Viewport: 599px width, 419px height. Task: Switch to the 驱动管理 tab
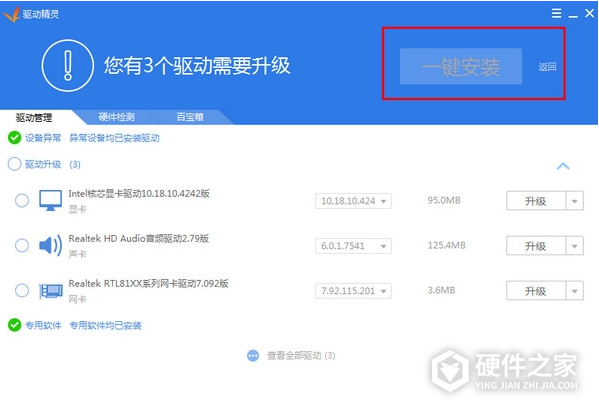[x=34, y=117]
